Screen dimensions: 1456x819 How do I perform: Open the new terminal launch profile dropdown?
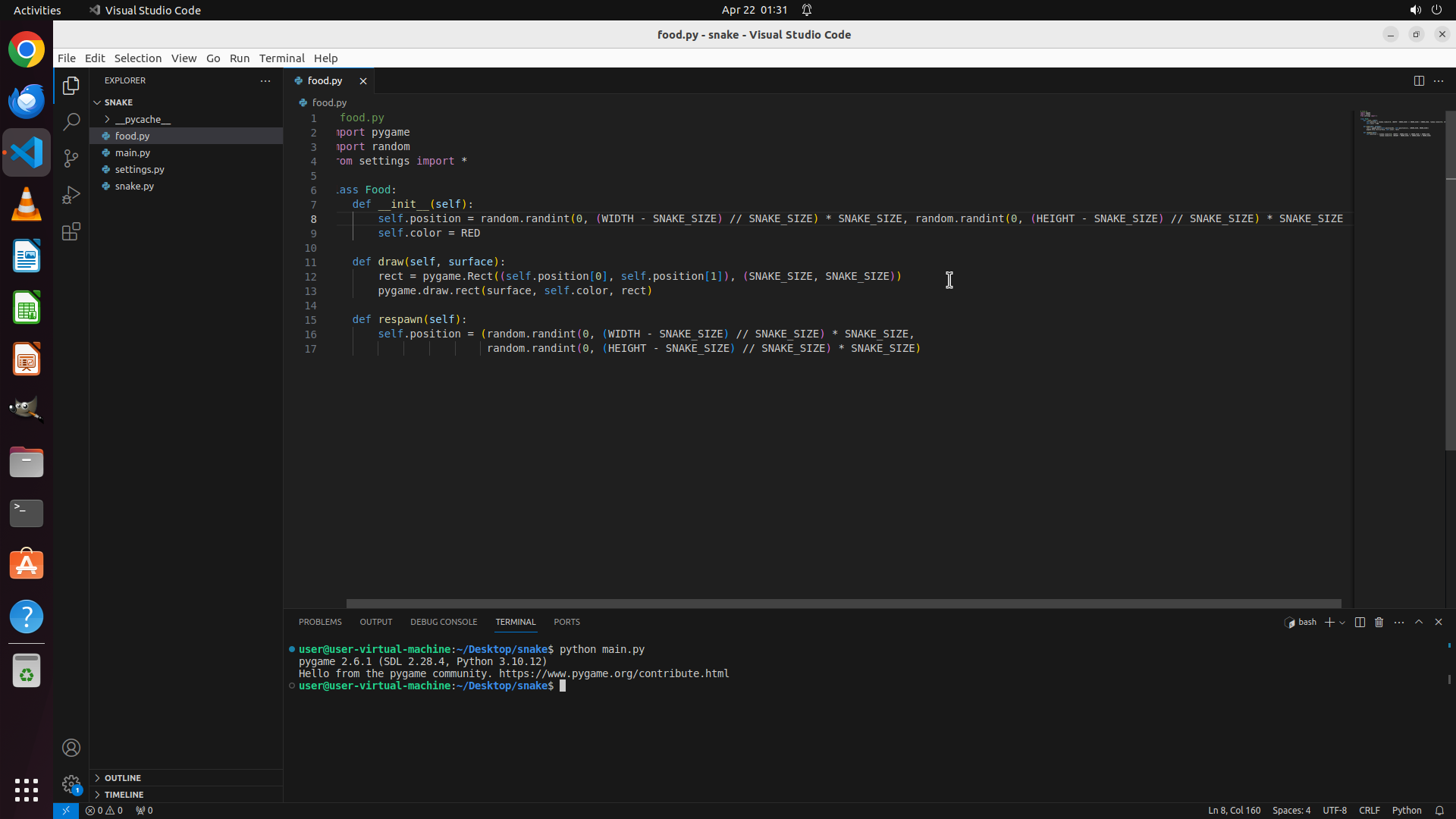point(1342,623)
